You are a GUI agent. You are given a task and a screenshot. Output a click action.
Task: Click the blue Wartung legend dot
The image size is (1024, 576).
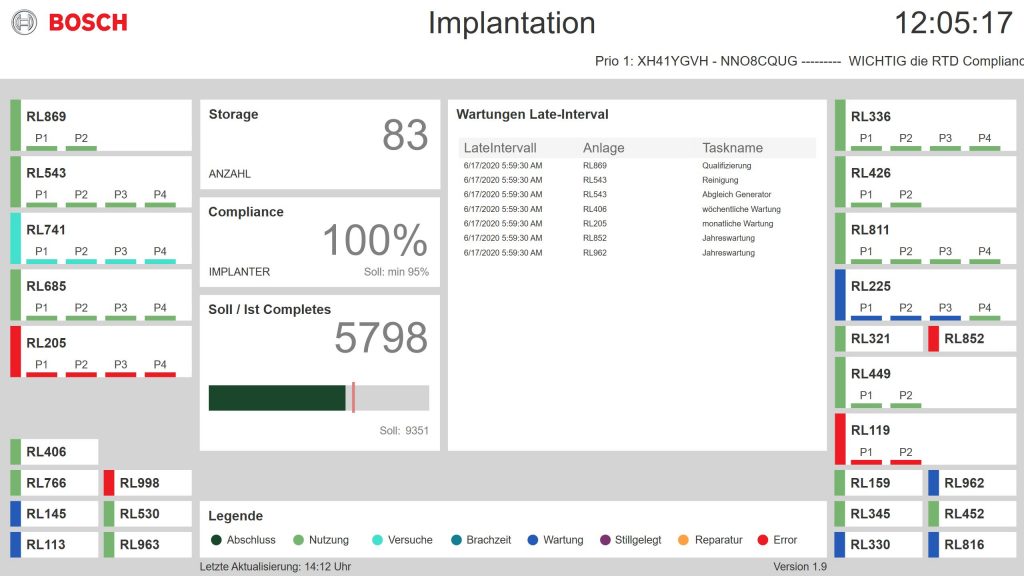pyautogui.click(x=533, y=540)
